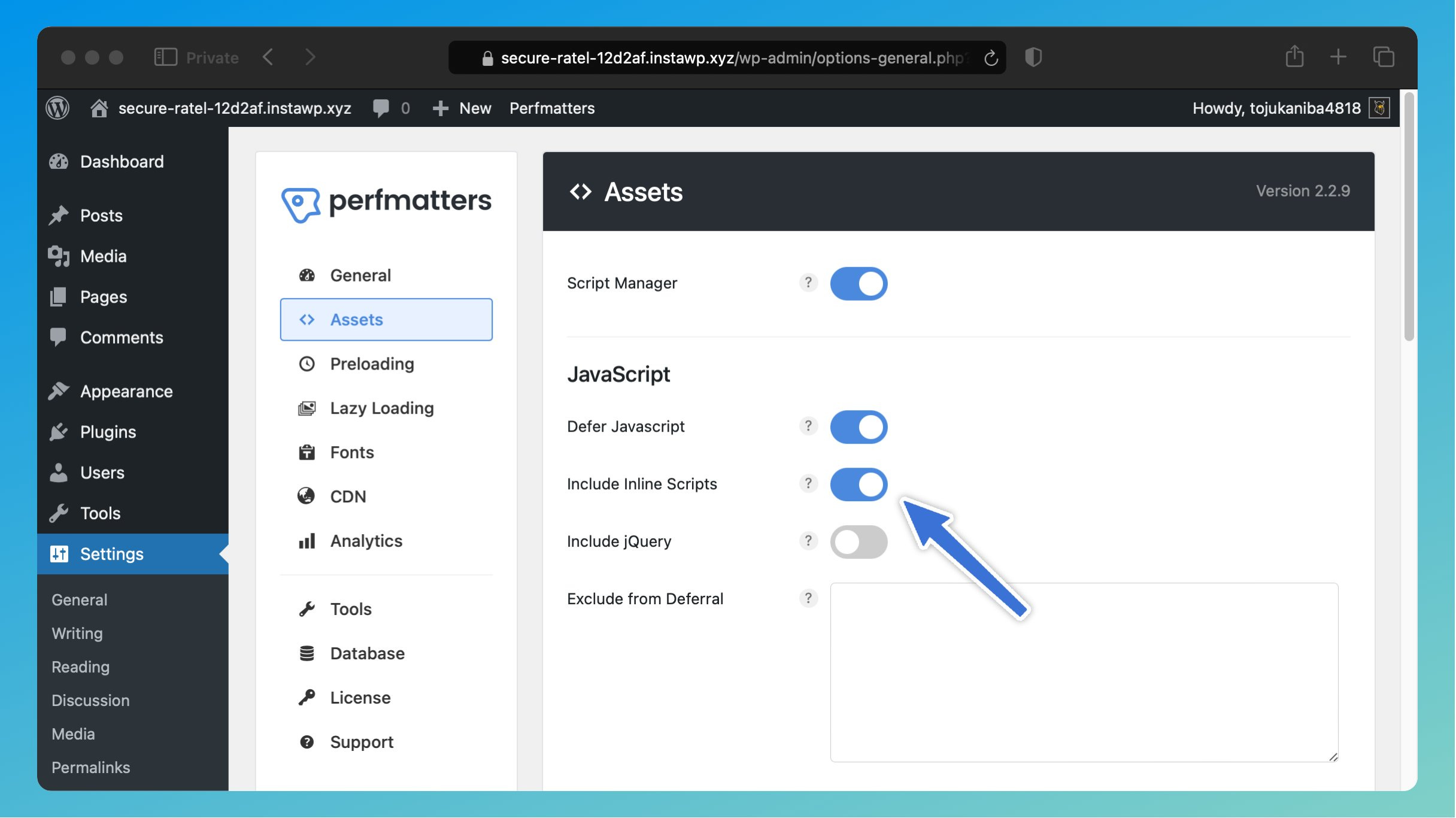Click the Users person icon in sidebar

(x=59, y=473)
